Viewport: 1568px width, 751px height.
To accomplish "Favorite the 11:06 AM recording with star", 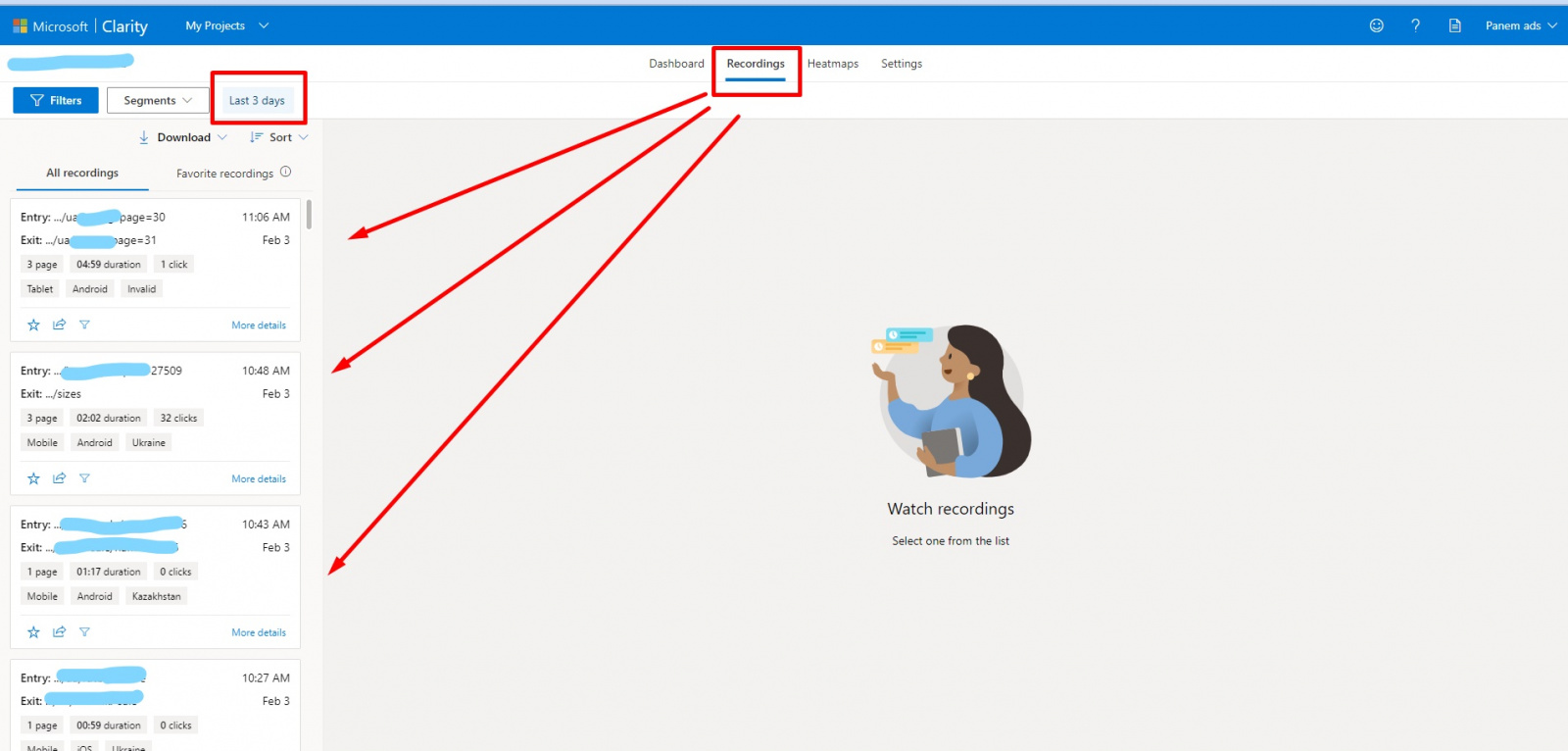I will (33, 325).
